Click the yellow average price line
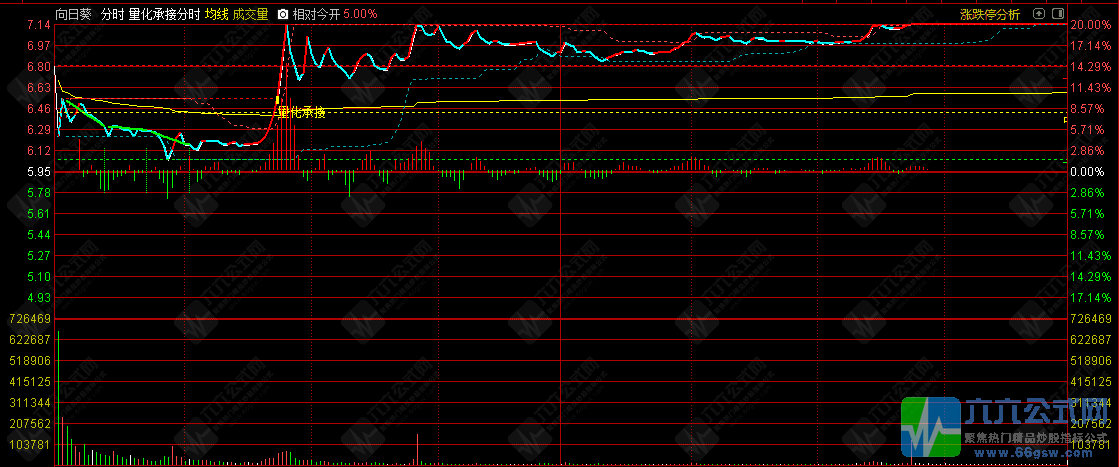The image size is (1119, 467). point(642,99)
